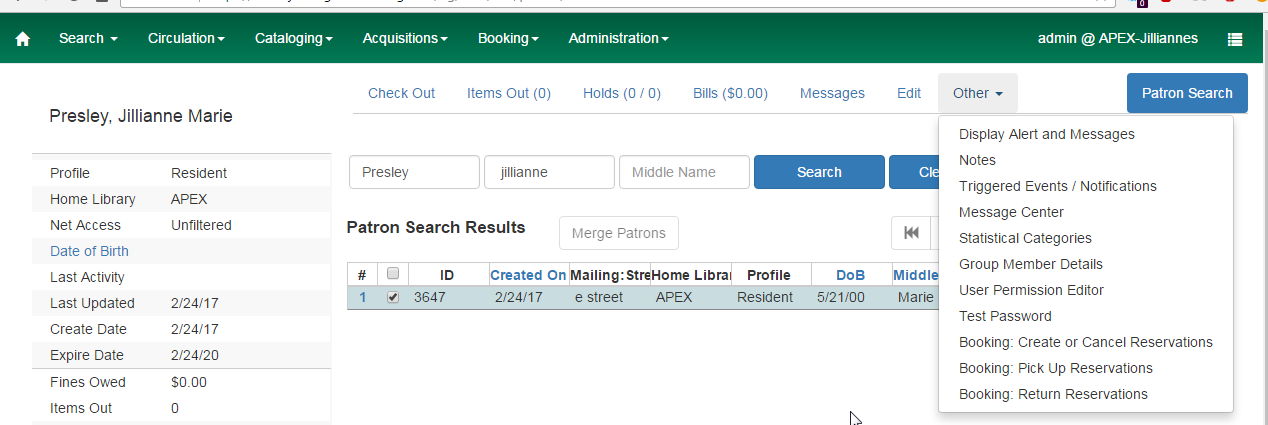Open the Holds (0 / 0) tab
1268x425 pixels.
pyautogui.click(x=622, y=93)
